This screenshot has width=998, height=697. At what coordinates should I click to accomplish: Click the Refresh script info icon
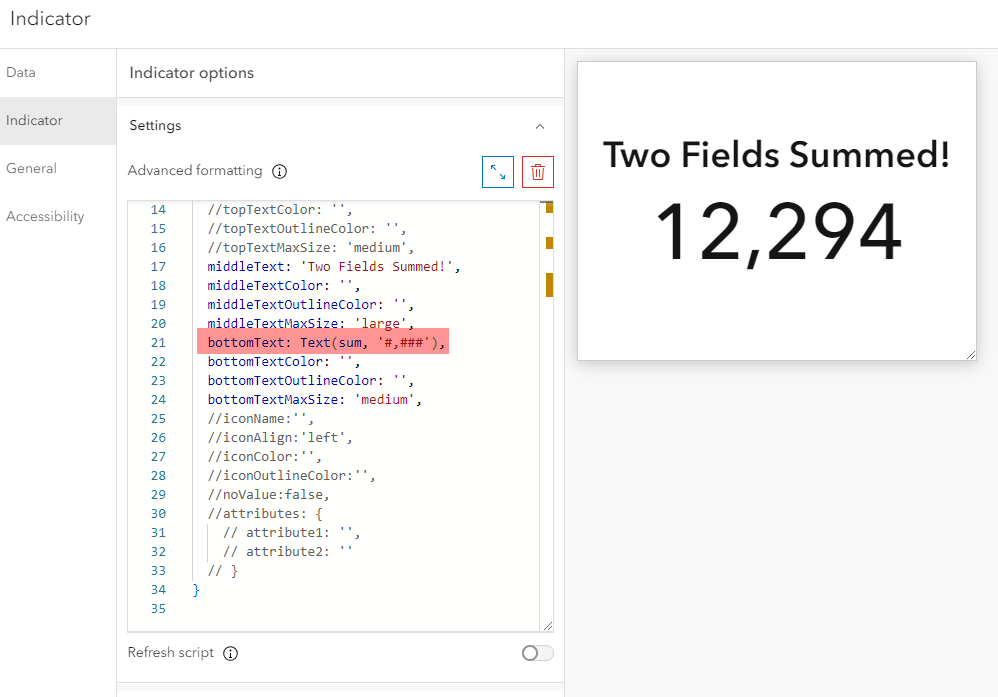[230, 652]
